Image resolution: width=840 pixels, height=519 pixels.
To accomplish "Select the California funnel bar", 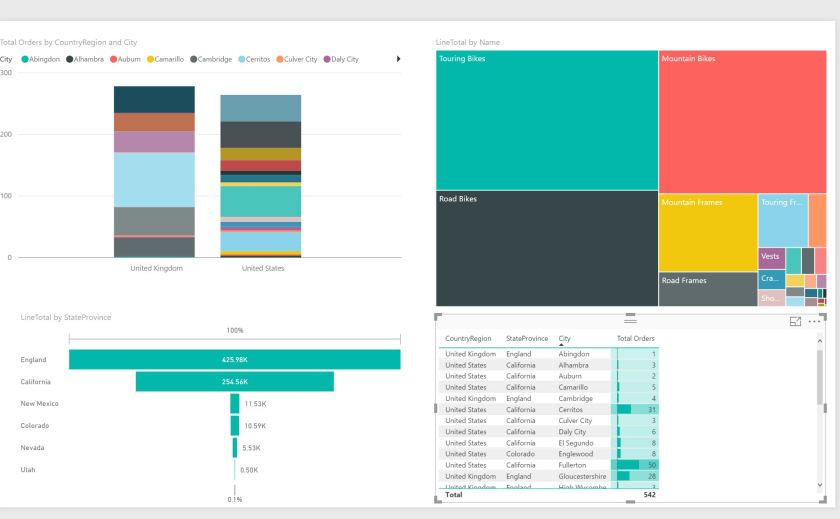I will point(234,382).
